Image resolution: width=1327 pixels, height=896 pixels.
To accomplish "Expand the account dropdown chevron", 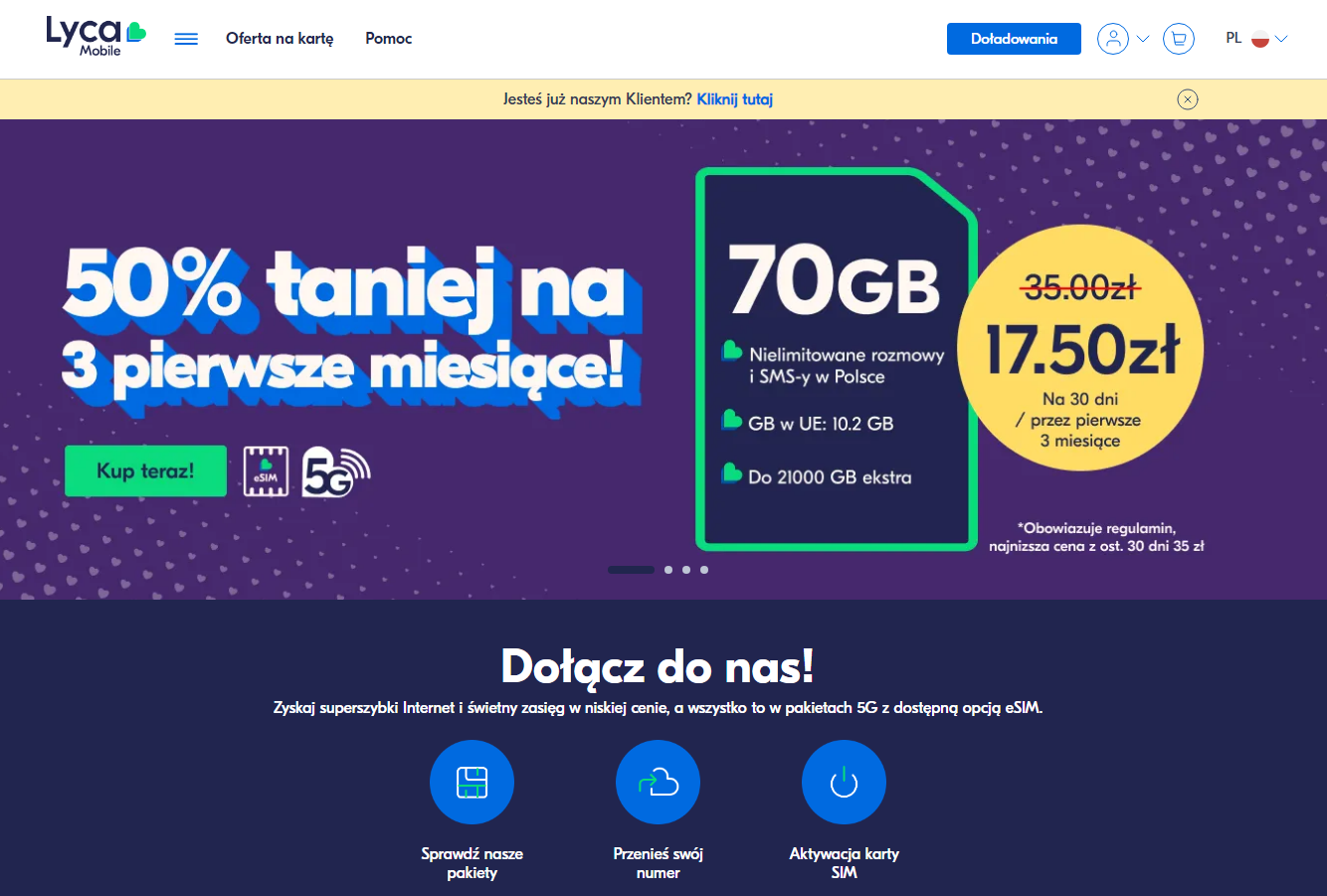I will [1143, 39].
